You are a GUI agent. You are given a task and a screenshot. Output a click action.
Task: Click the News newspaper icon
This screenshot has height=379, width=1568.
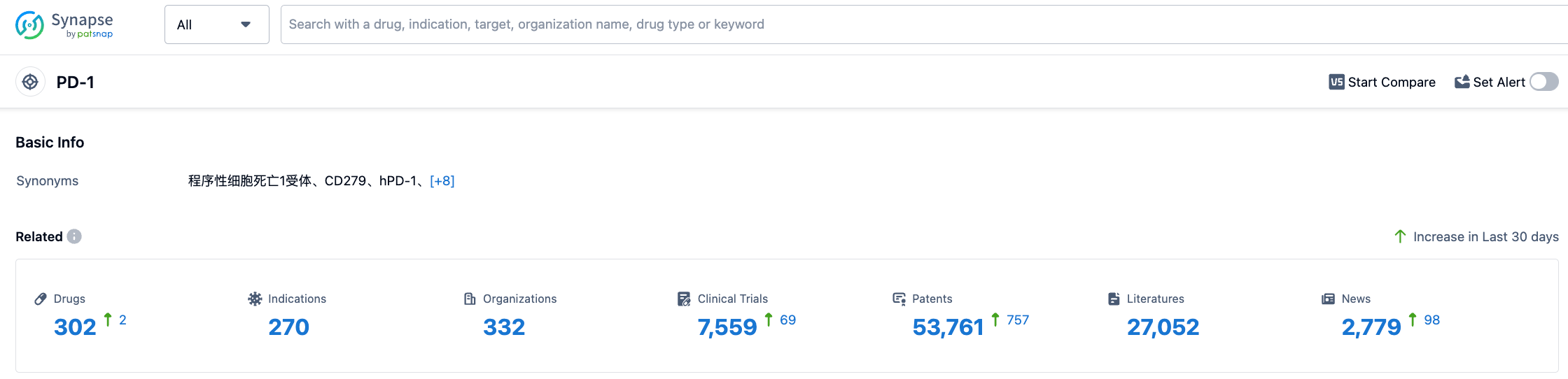(1328, 299)
